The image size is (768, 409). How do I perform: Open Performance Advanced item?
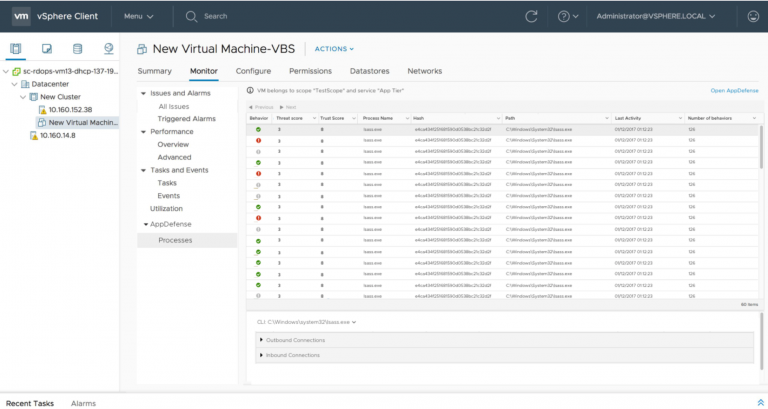174,157
